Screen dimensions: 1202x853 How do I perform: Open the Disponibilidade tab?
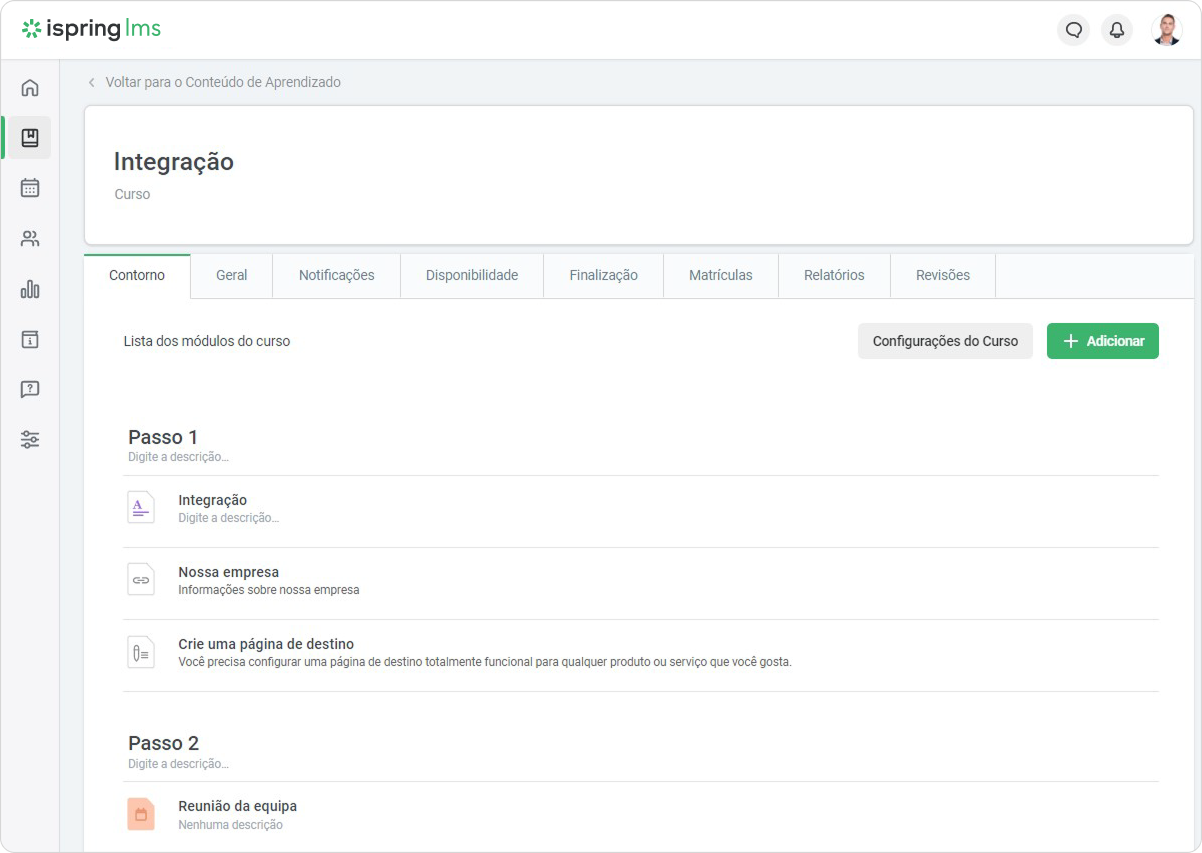pyautogui.click(x=471, y=275)
